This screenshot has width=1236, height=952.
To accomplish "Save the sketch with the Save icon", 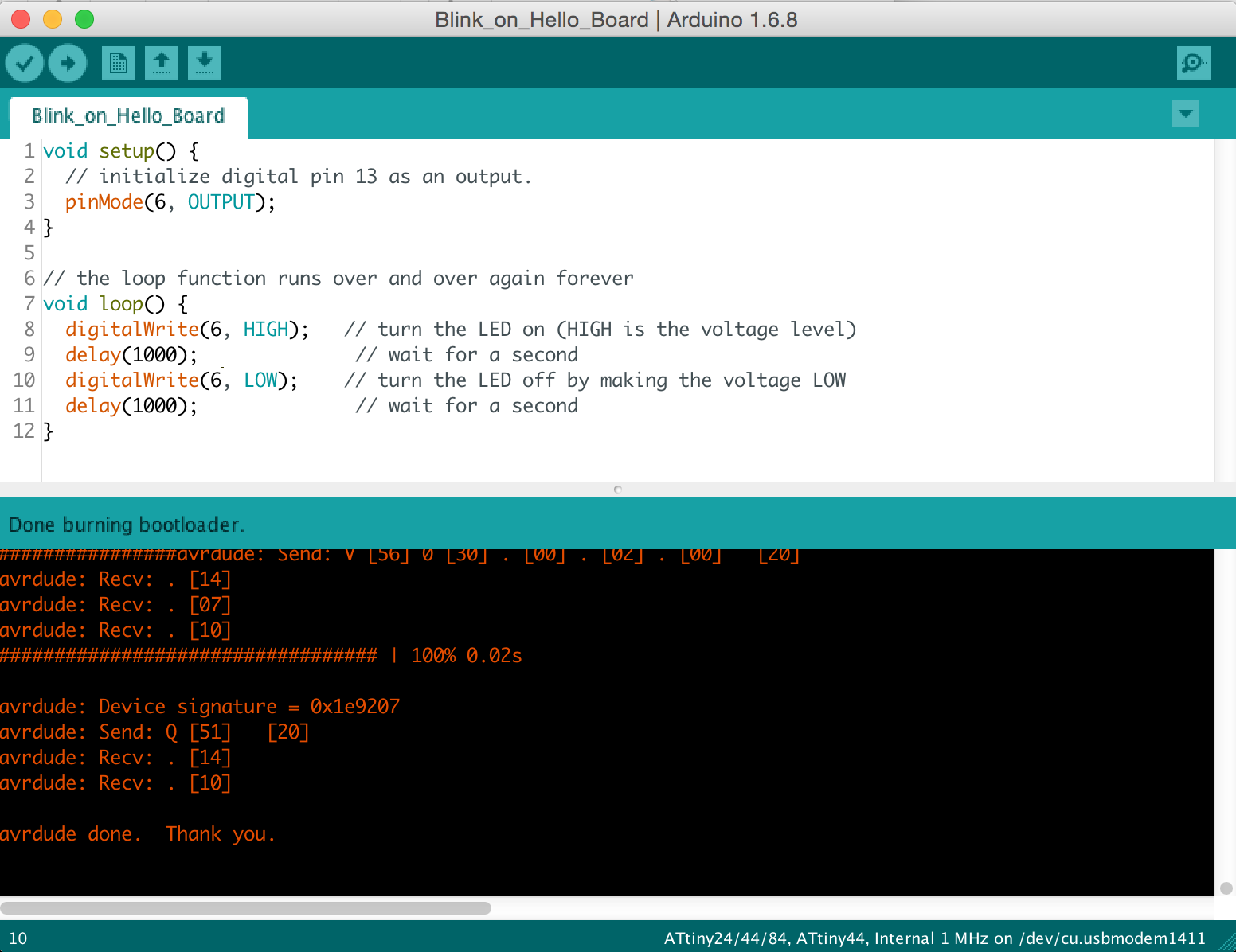I will pos(205,63).
